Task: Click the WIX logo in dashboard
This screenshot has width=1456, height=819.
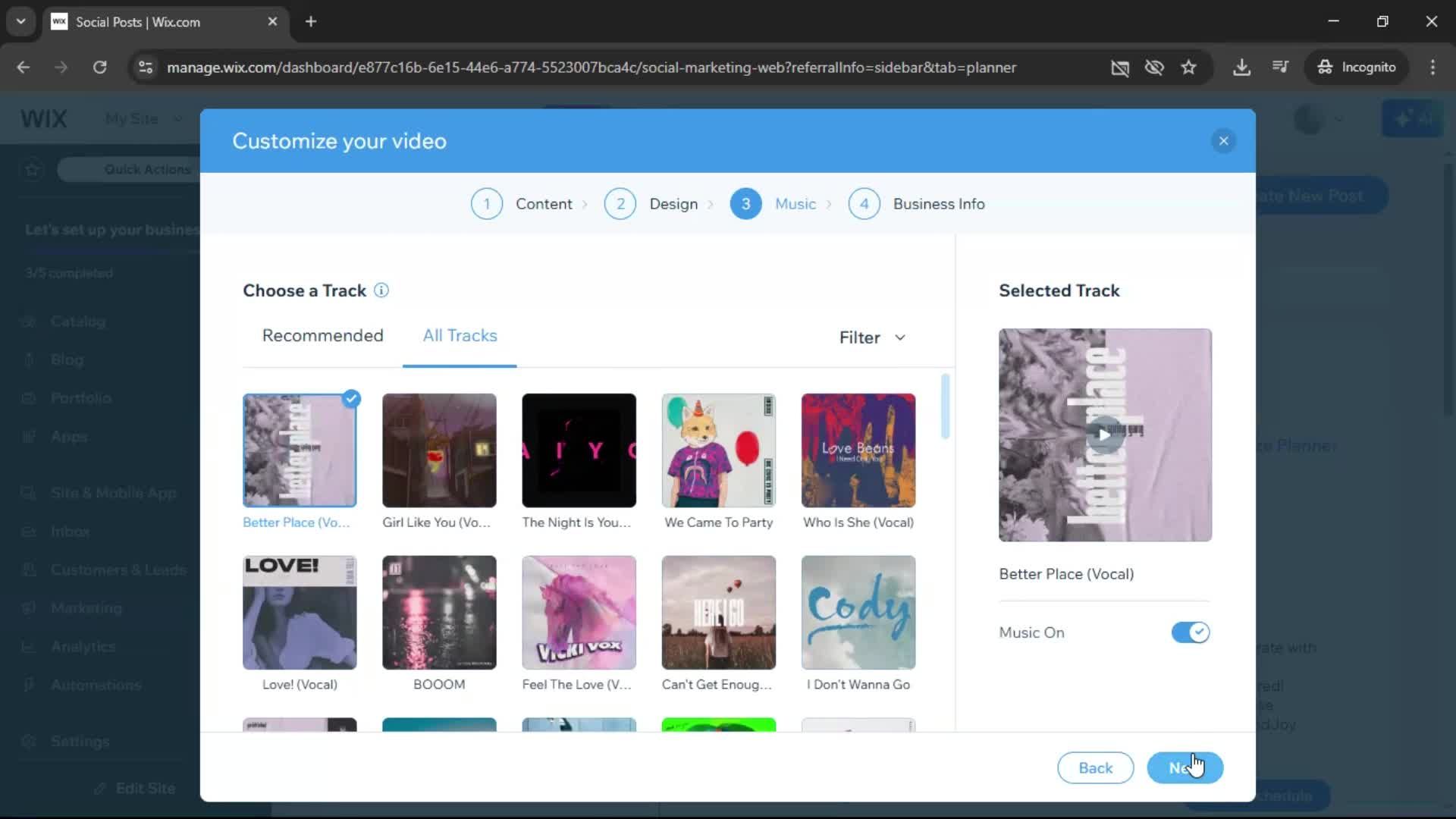Action: (44, 119)
